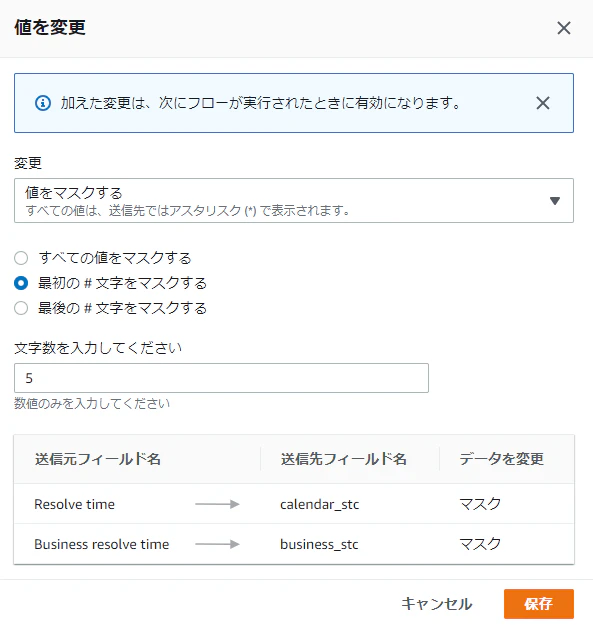Viewport: 593px width, 627px height.
Task: Click the 文字数 input field containing 5
Action: tap(221, 378)
